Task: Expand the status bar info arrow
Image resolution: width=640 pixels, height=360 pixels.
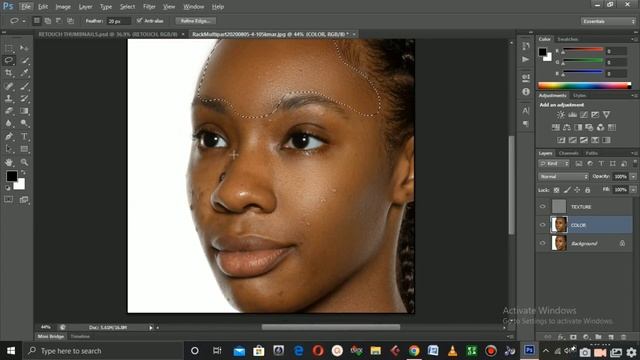Action: pos(151,327)
